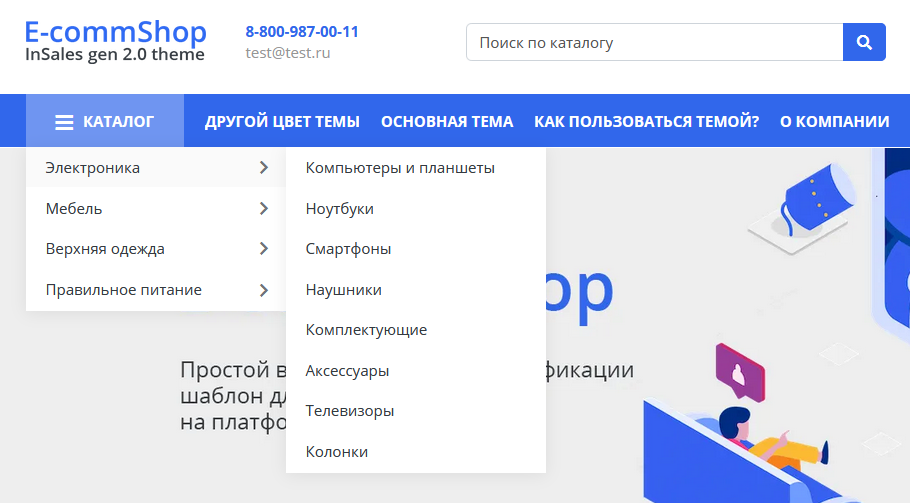Open the Смартфоны subcategory

click(348, 249)
